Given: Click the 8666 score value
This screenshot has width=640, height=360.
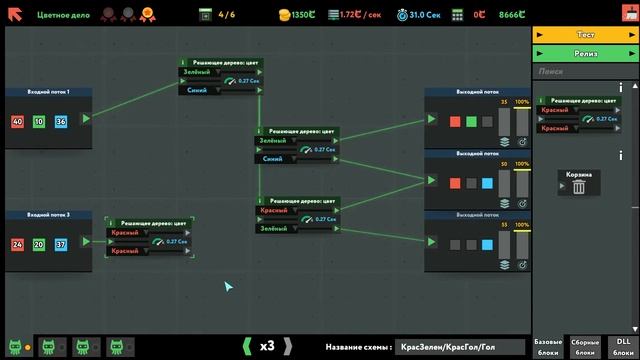Looking at the screenshot, I should [512, 15].
